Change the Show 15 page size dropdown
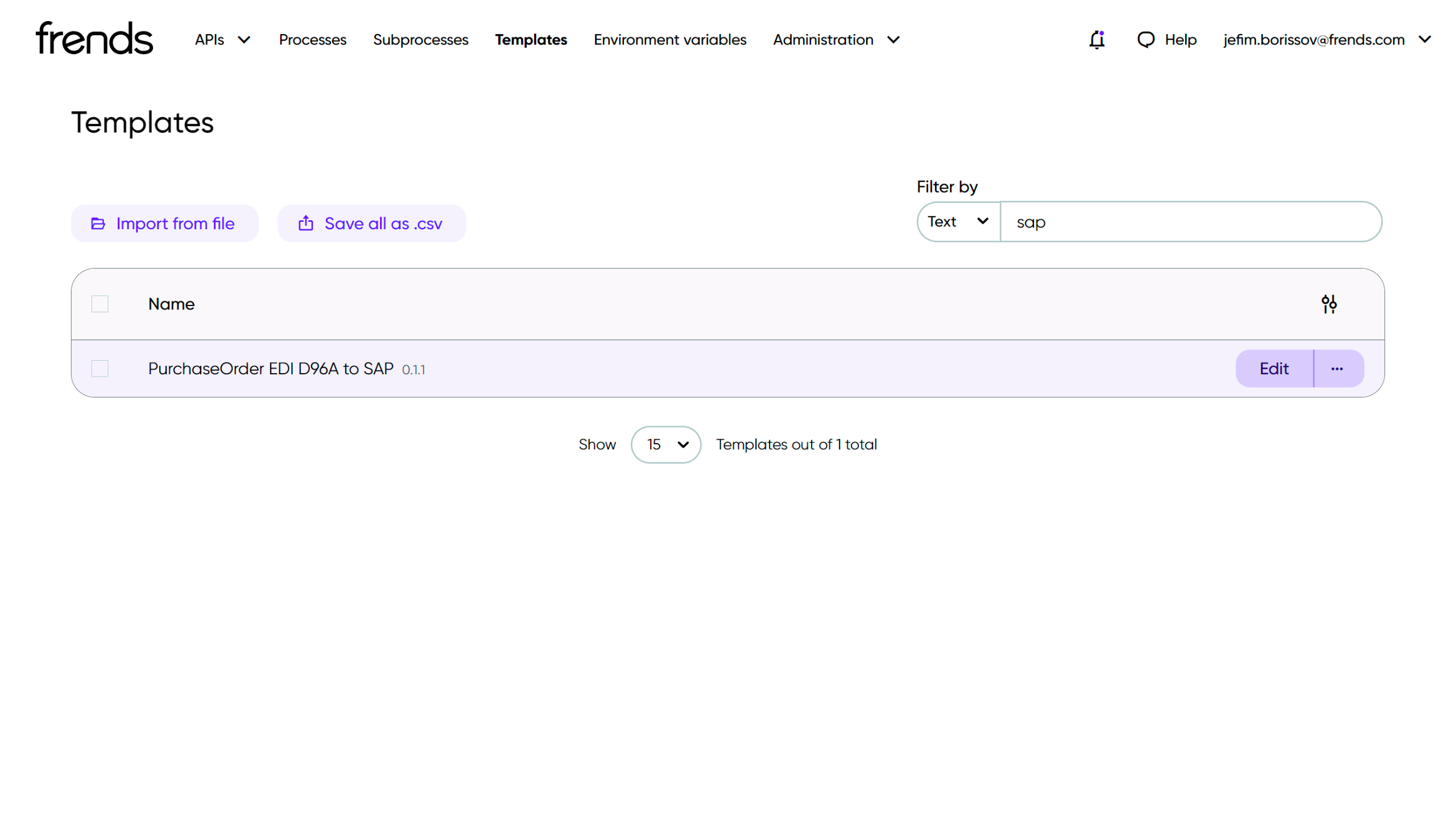Viewport: 1456px width, 818px height. [666, 445]
